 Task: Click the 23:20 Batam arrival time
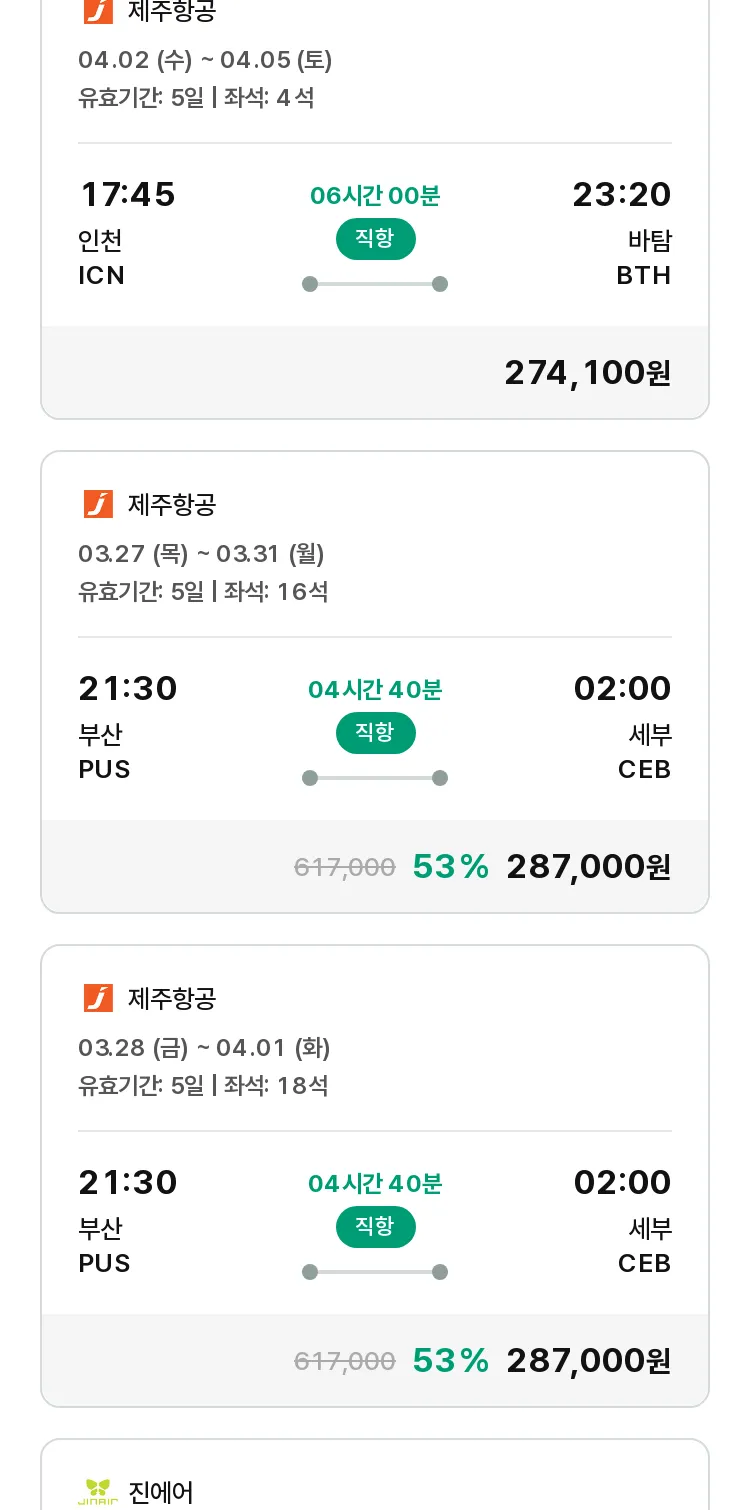[621, 195]
